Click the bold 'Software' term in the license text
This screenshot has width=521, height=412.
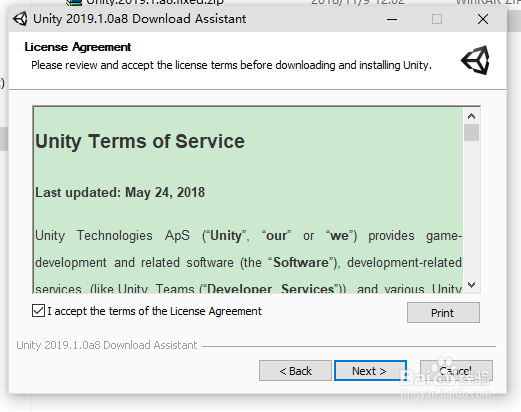click(x=301, y=263)
